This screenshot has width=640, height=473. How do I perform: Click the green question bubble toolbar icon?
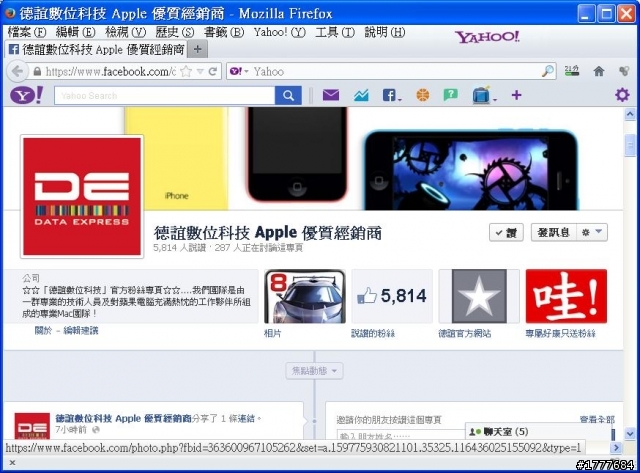451,95
